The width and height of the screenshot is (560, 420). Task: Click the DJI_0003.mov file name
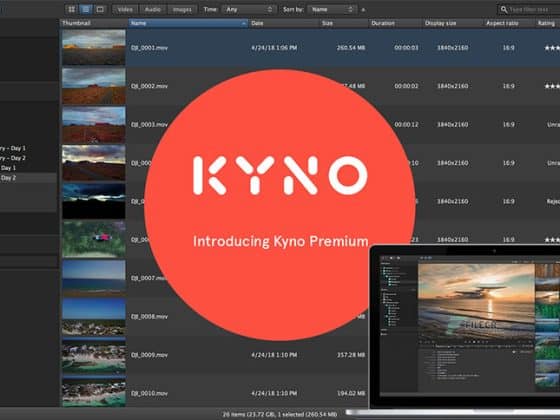pyautogui.click(x=149, y=125)
